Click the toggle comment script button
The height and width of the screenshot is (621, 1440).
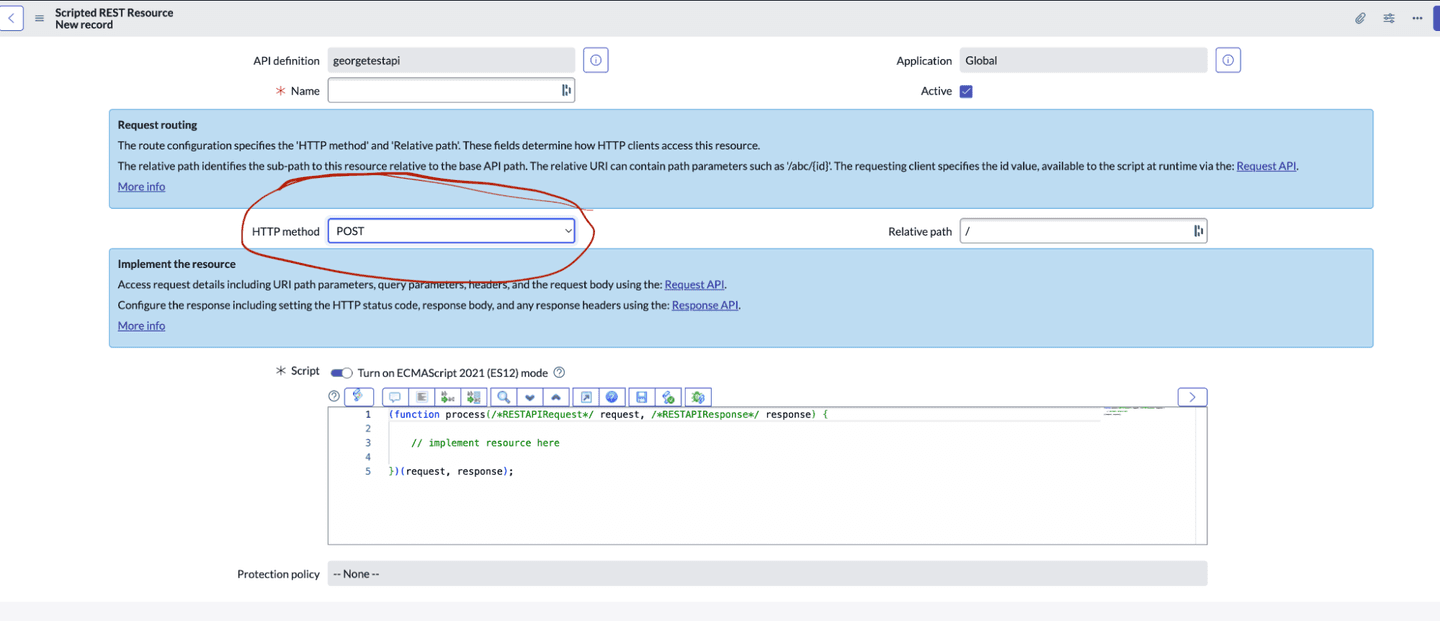click(395, 397)
